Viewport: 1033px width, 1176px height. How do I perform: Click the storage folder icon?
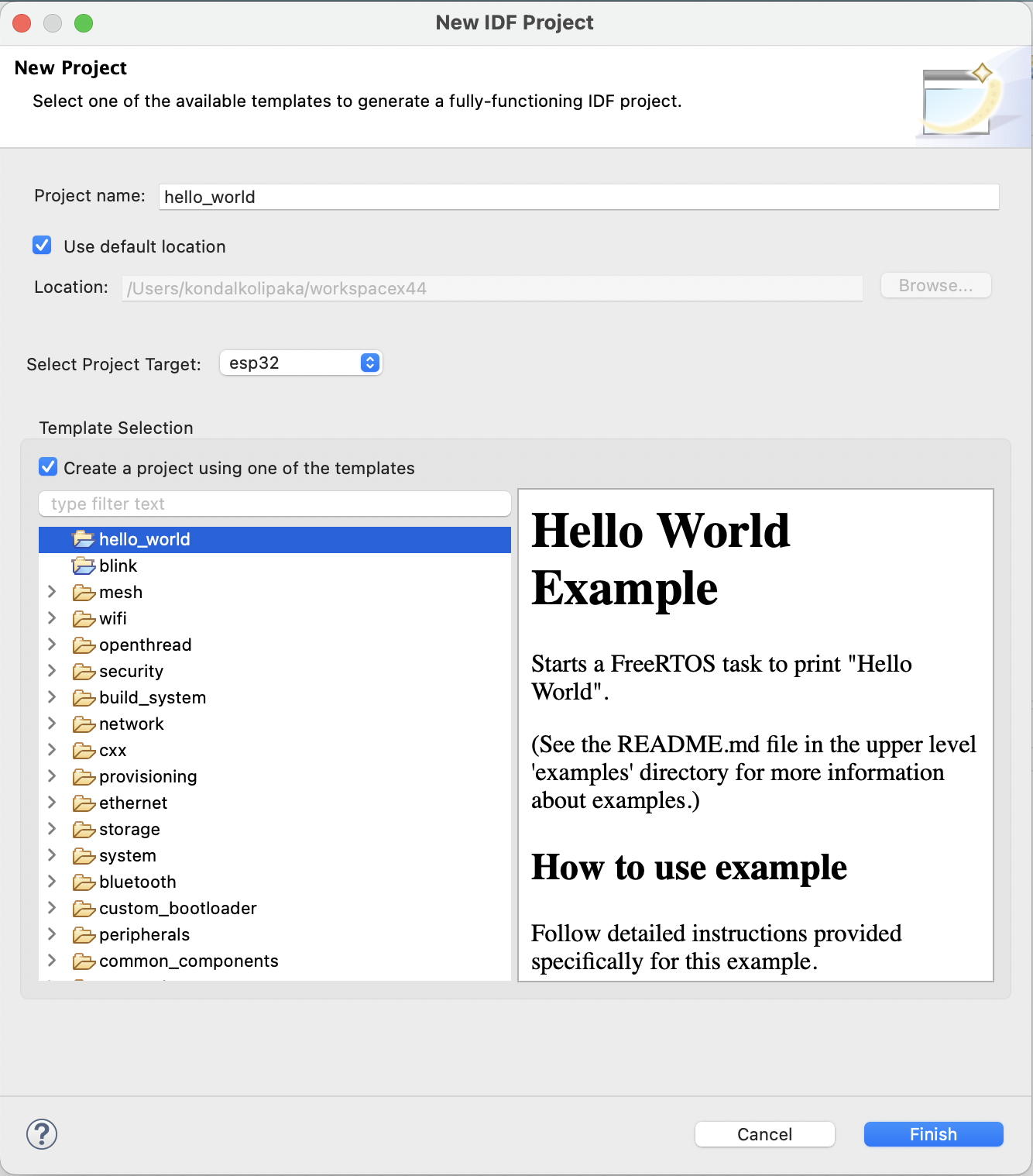coord(84,830)
